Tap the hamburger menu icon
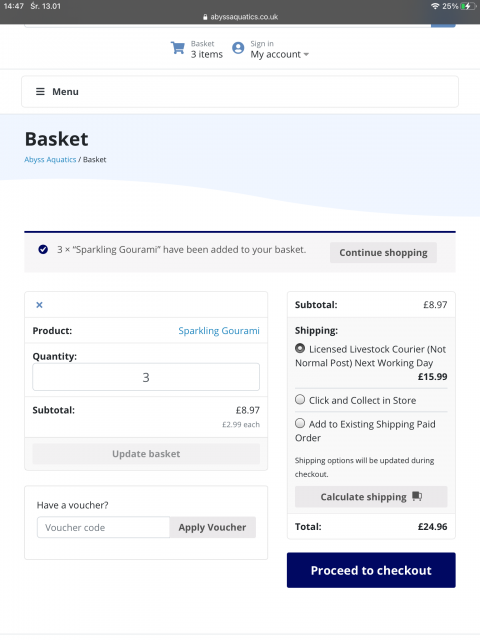This screenshot has width=480, height=640. (x=40, y=91)
